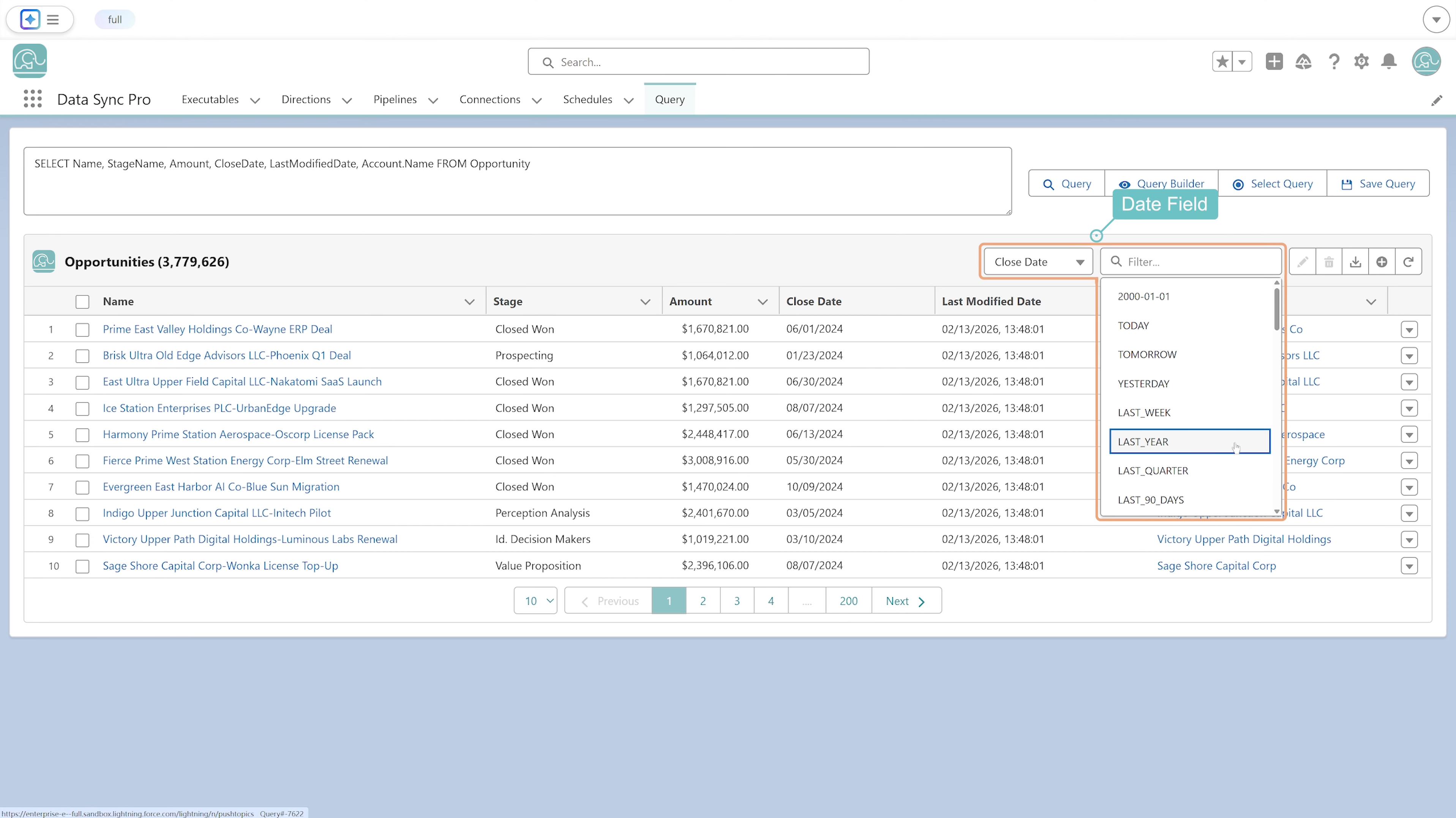Screen dimensions: 1456x818
Task: Click into the SOQL query text area
Action: [518, 182]
